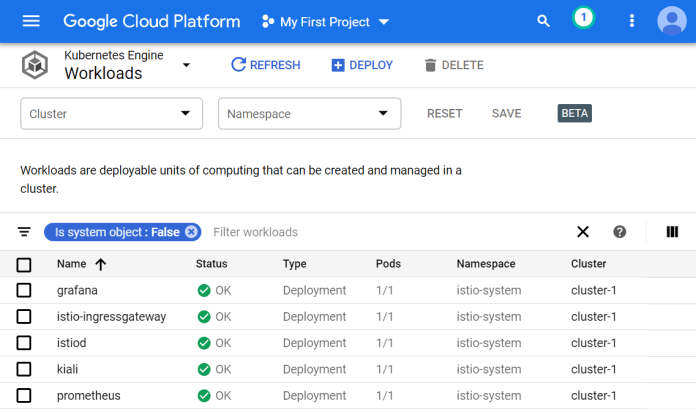Check the istiod row checkbox
This screenshot has width=696, height=412.
(24, 343)
